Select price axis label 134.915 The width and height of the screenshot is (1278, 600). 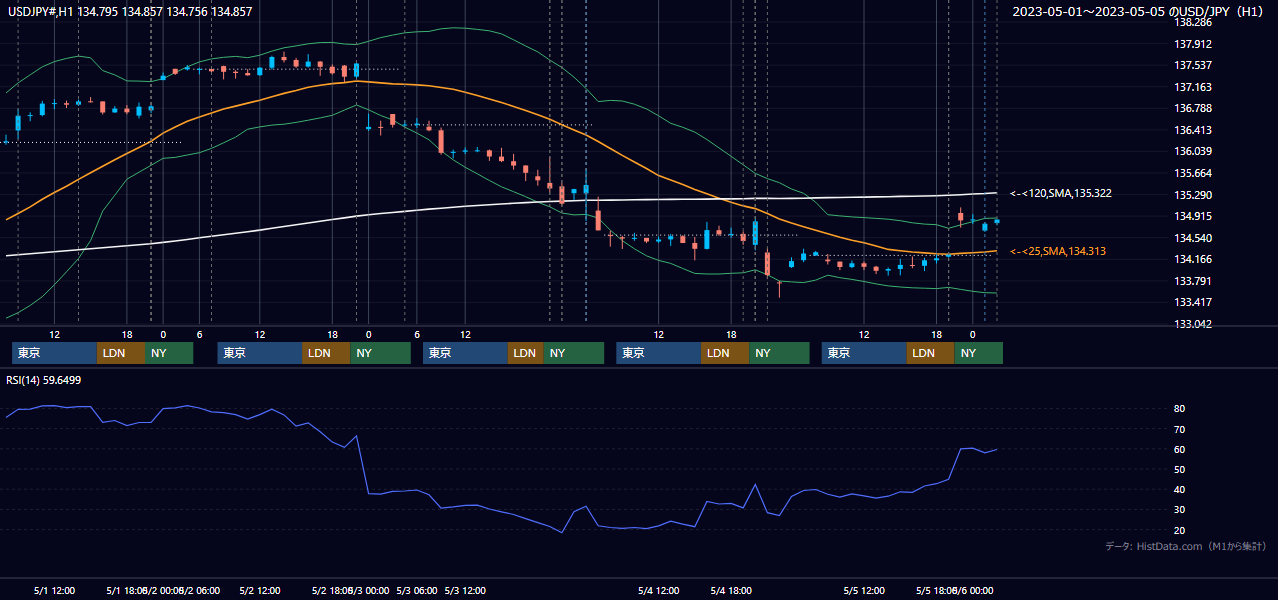click(x=1193, y=216)
